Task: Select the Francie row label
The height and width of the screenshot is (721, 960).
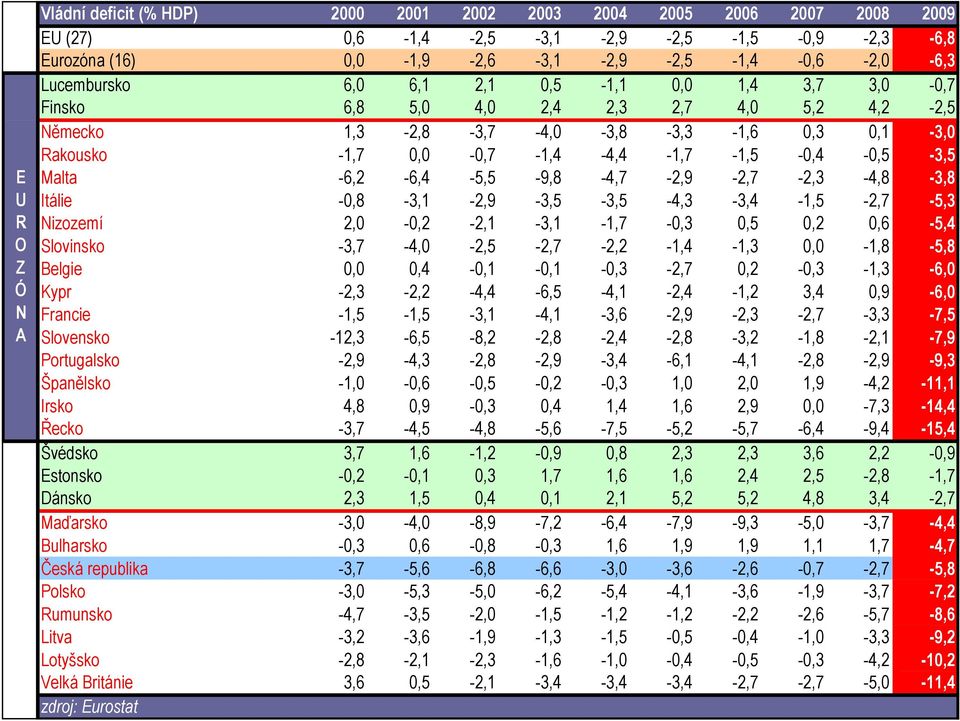Action: click(66, 315)
